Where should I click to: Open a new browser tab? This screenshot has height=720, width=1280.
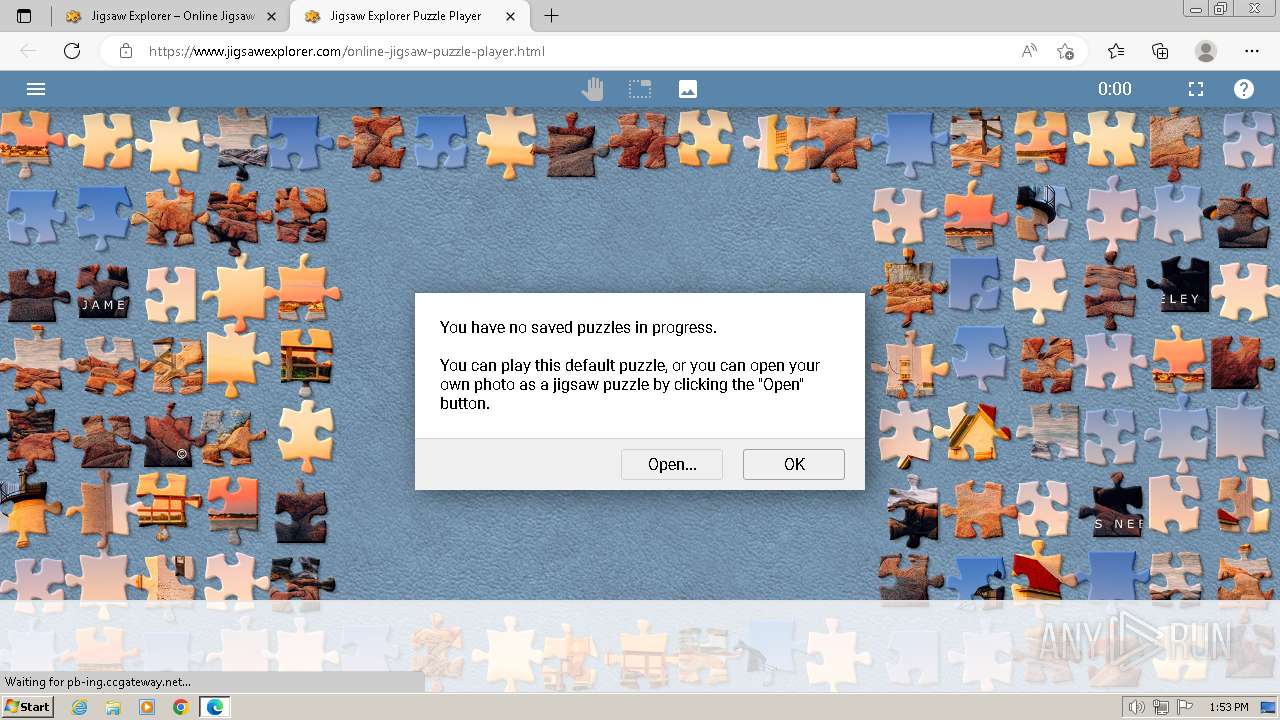tap(551, 16)
